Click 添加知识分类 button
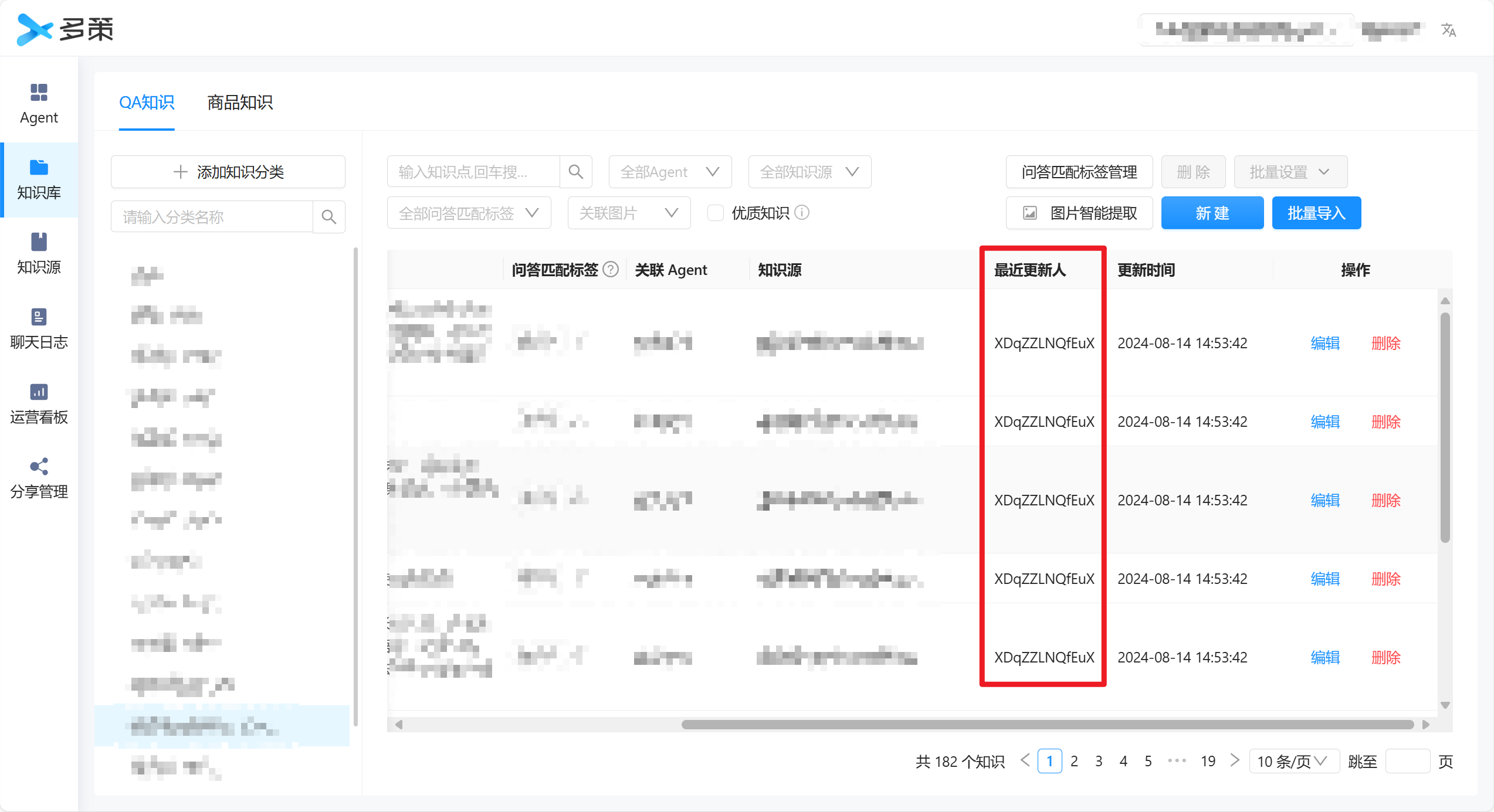 (228, 172)
